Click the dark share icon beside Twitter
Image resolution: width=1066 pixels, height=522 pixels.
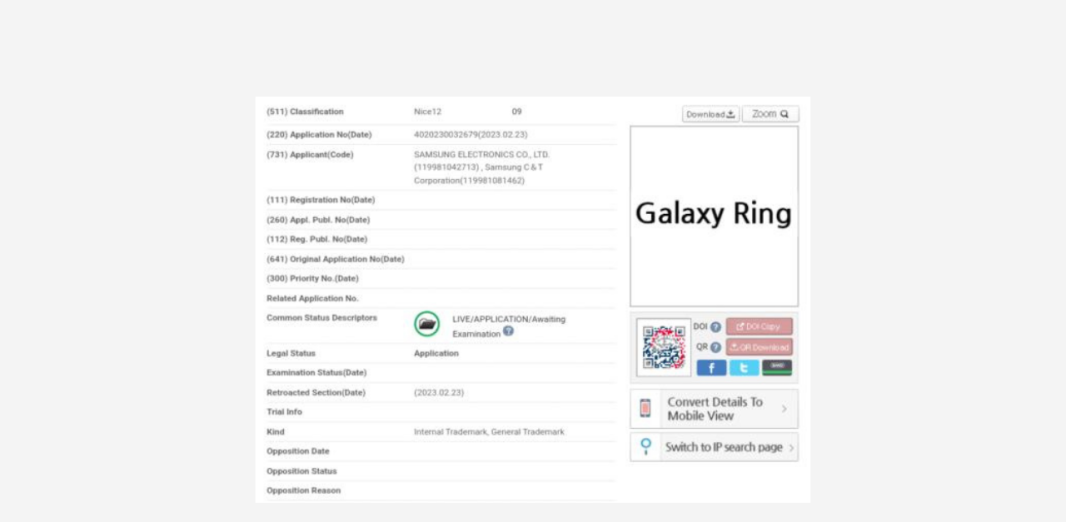(x=776, y=368)
